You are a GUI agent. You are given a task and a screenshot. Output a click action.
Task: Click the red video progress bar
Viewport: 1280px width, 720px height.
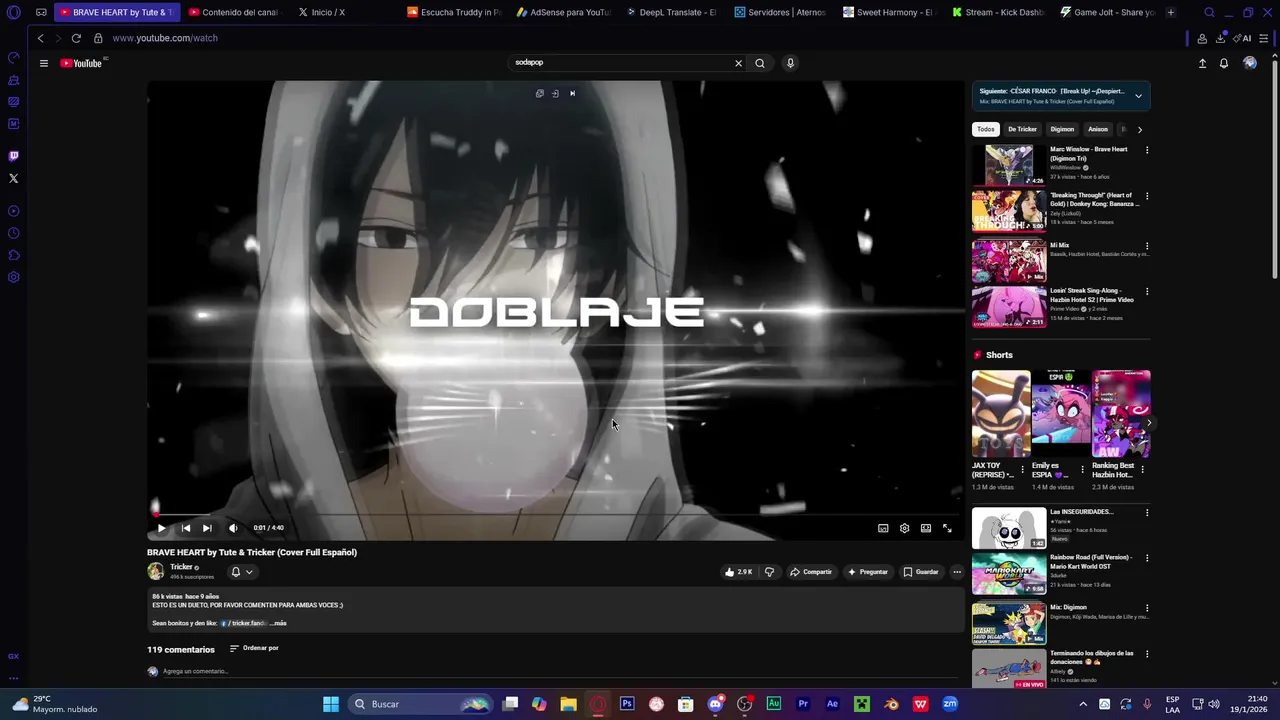[x=555, y=514]
